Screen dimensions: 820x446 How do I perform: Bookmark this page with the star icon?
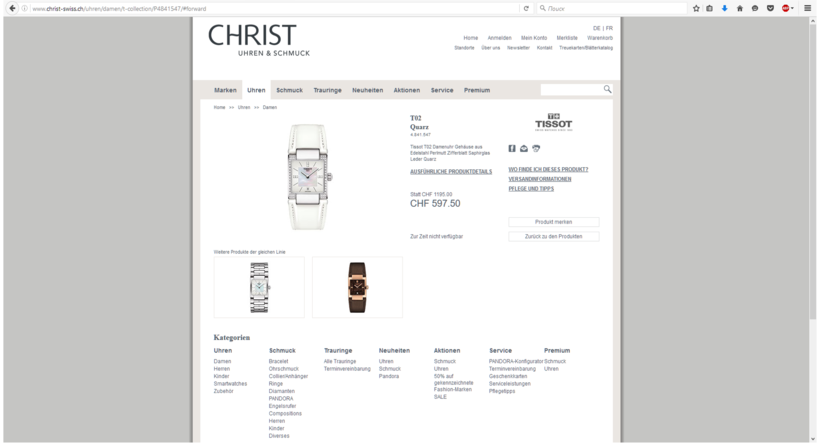(x=696, y=8)
